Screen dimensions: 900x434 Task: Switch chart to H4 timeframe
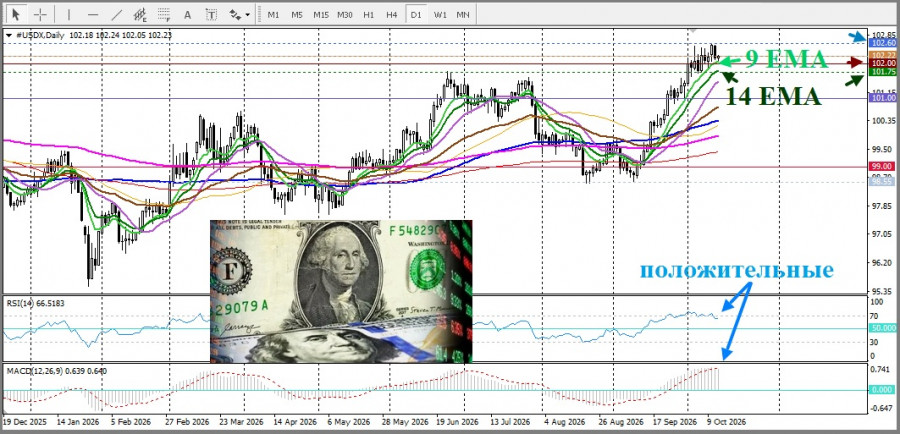tap(391, 15)
